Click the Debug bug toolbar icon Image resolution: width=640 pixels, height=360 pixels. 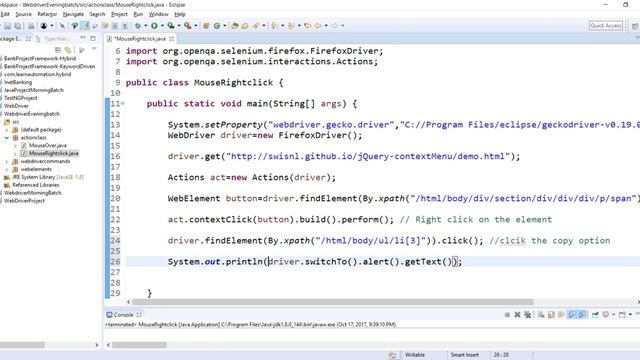[138, 26]
